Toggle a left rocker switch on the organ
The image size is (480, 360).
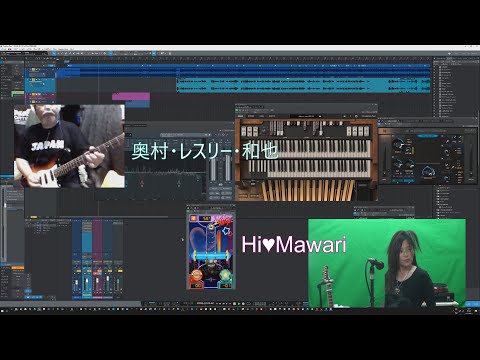point(249,131)
